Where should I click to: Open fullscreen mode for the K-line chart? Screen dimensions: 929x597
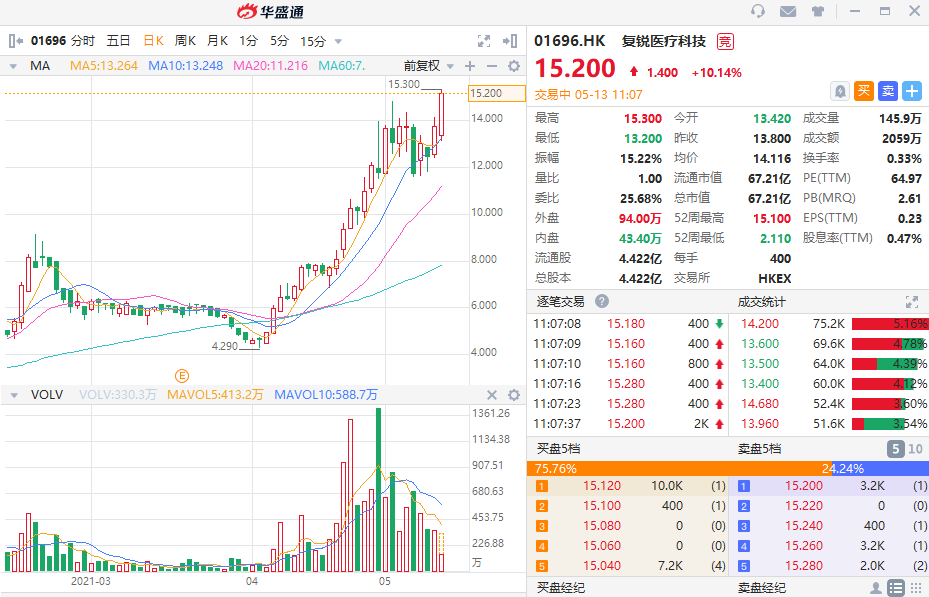coord(484,41)
